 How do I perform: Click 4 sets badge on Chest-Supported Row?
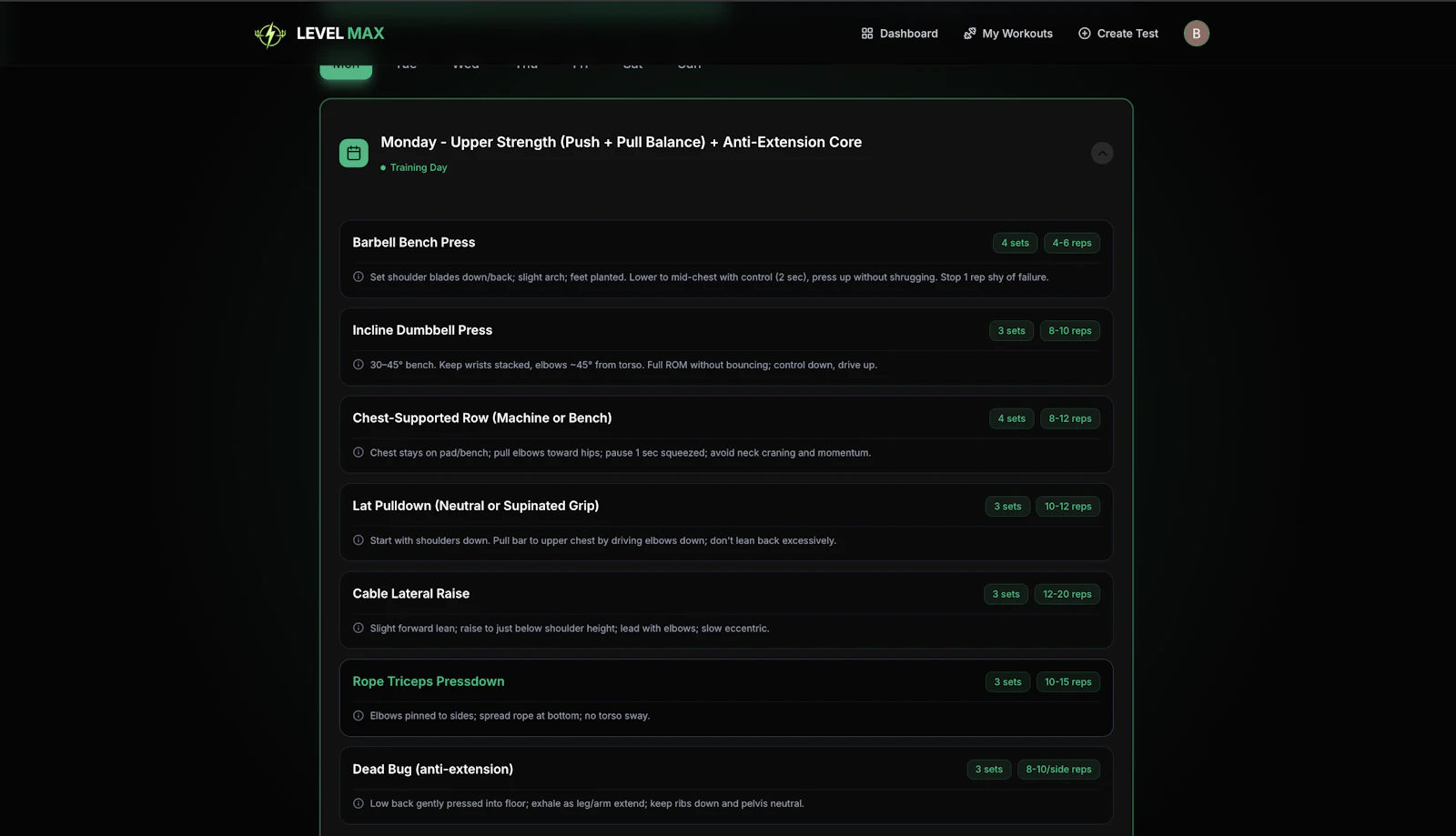(1011, 418)
